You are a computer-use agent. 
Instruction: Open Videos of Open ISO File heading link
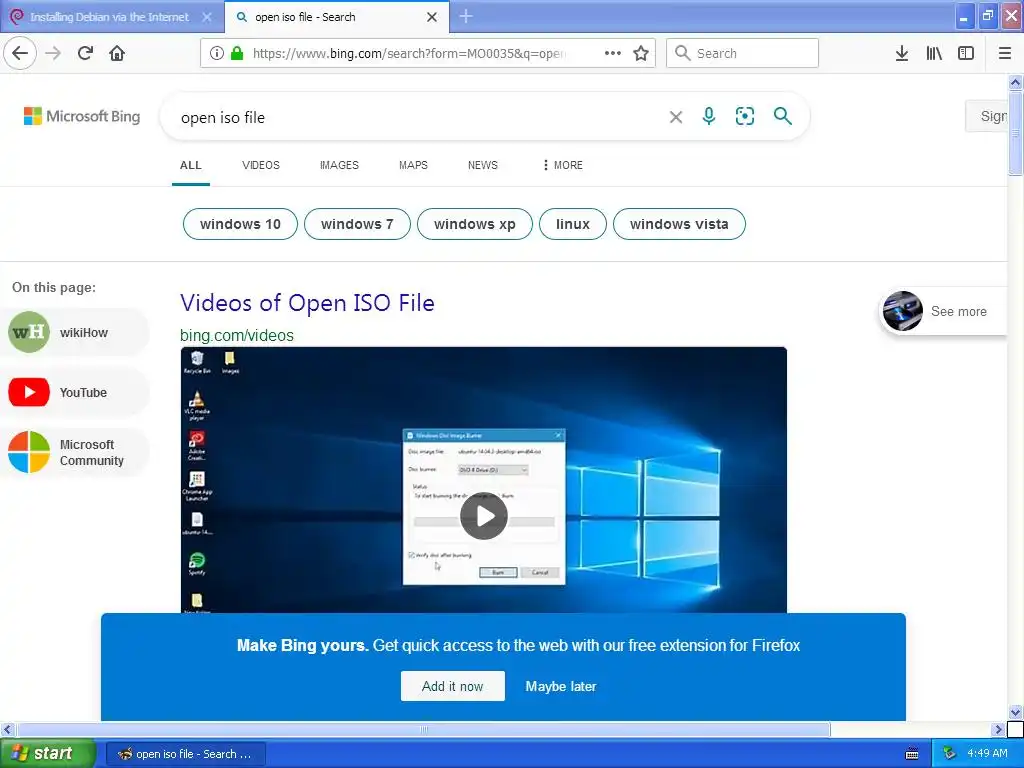(308, 303)
